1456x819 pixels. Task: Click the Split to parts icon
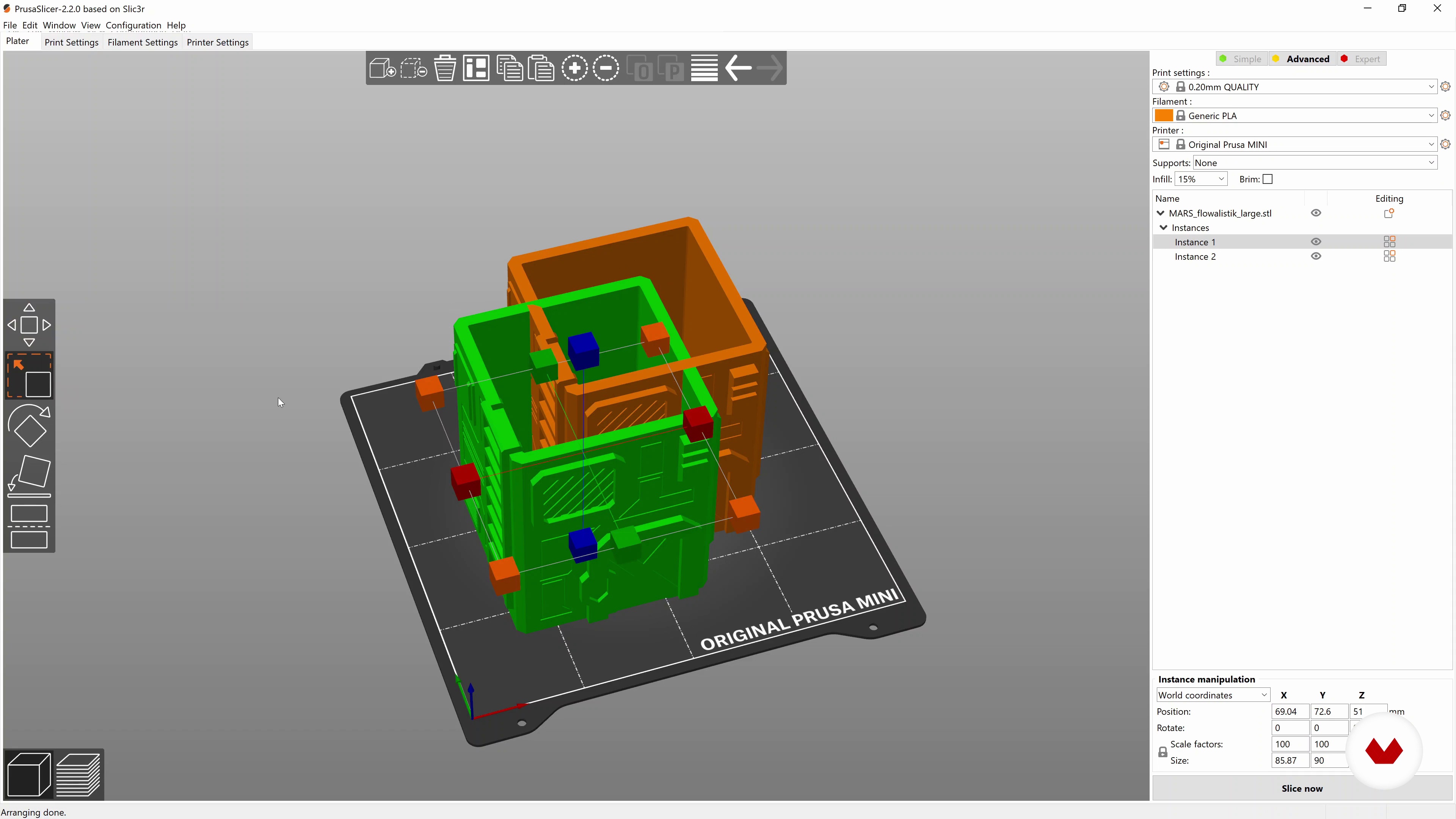672,68
